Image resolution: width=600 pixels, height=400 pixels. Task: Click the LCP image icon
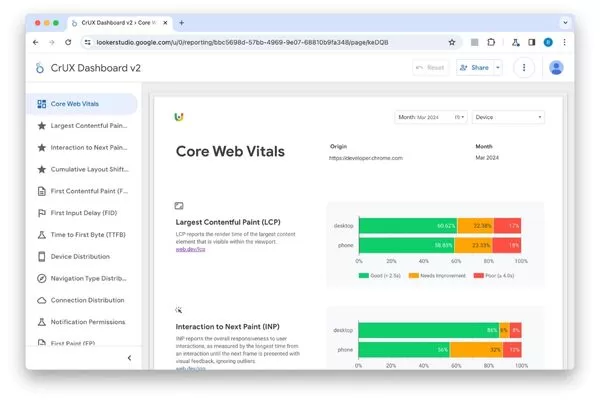179,206
